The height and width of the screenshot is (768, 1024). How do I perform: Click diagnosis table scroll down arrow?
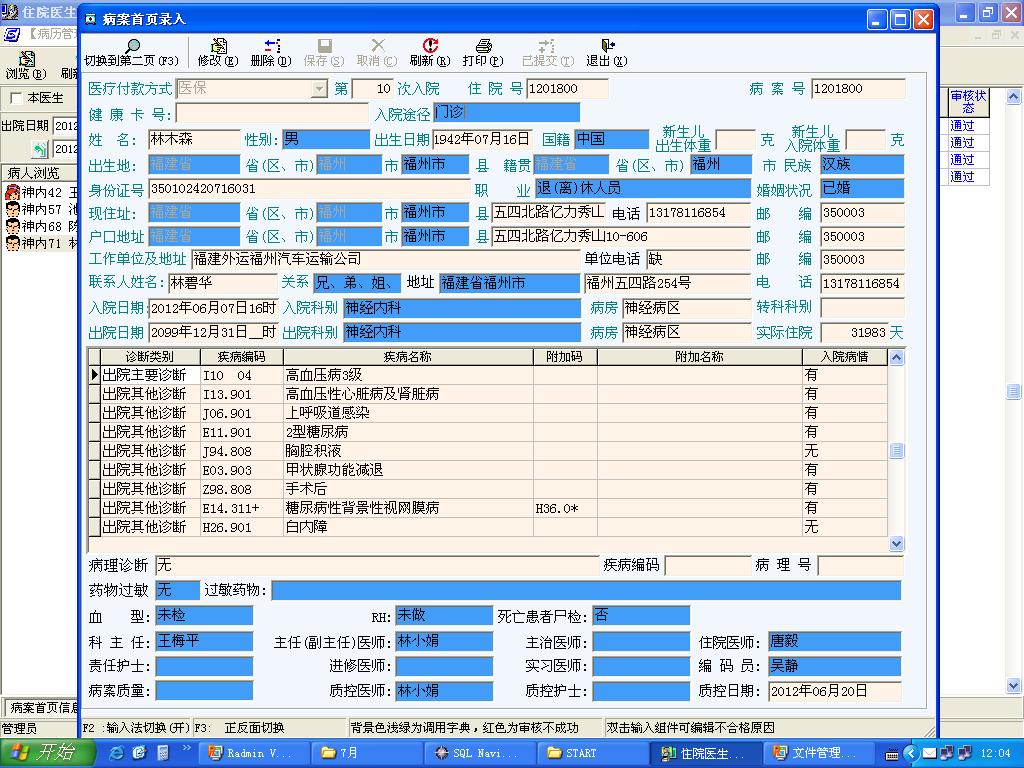tap(897, 543)
